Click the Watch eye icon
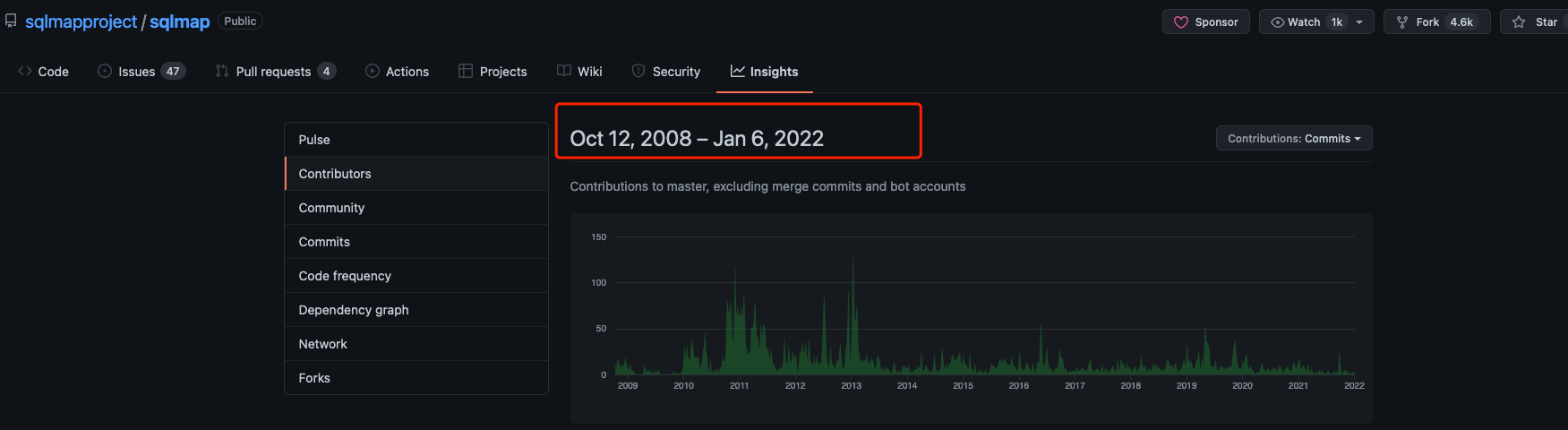Screen dimensions: 1568x430 [1277, 22]
